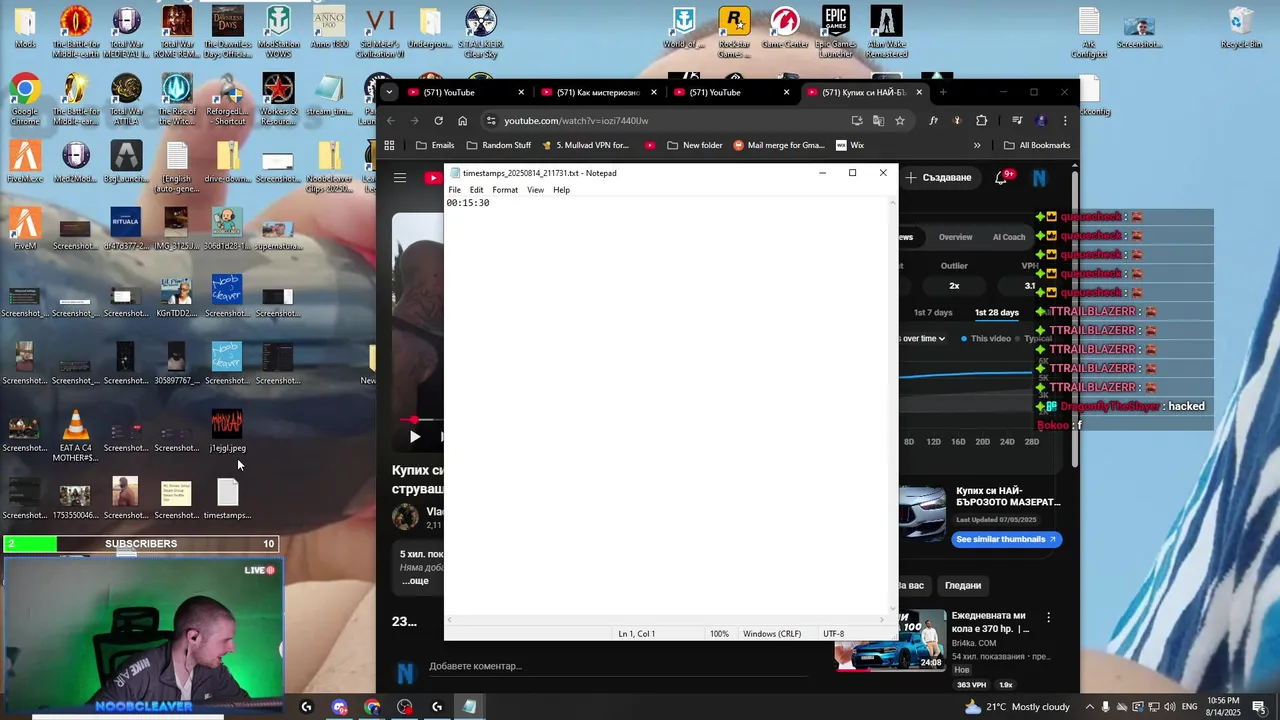Open the Mods folder on desktop
The width and height of the screenshot is (1280, 720).
tap(25, 27)
